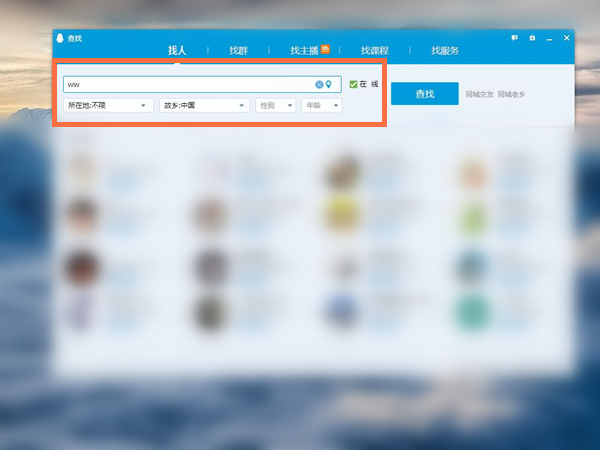This screenshot has height=450, width=600.
Task: Open the 年龄 age dropdown
Action: (x=321, y=105)
